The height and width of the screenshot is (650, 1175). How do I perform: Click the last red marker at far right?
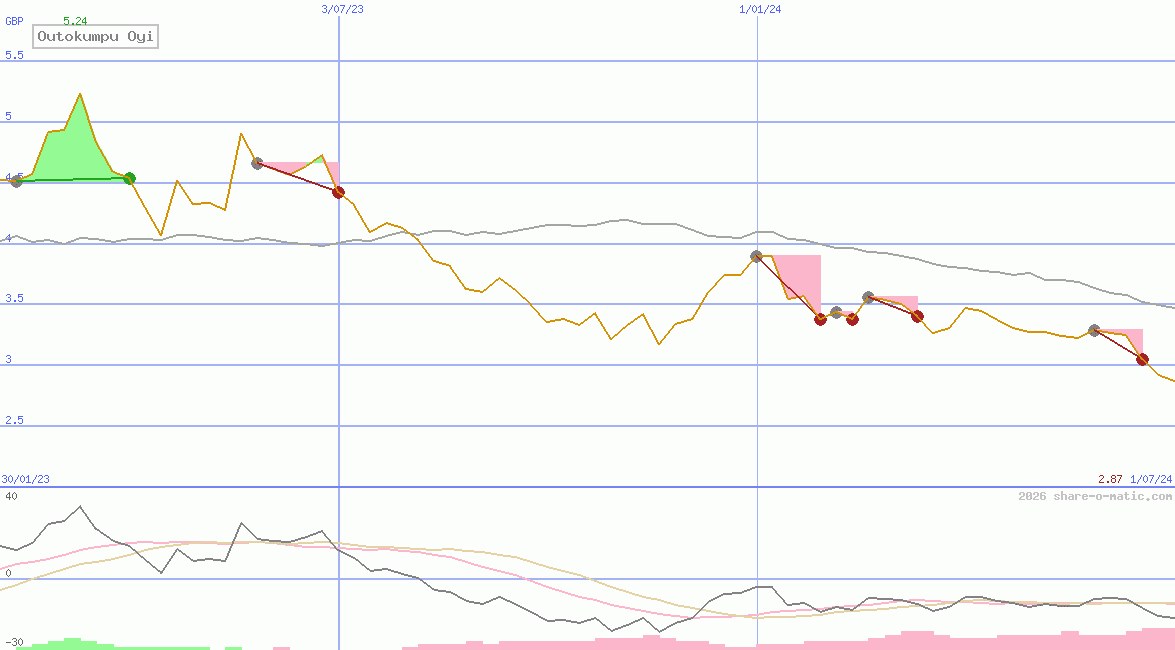(x=1142, y=359)
